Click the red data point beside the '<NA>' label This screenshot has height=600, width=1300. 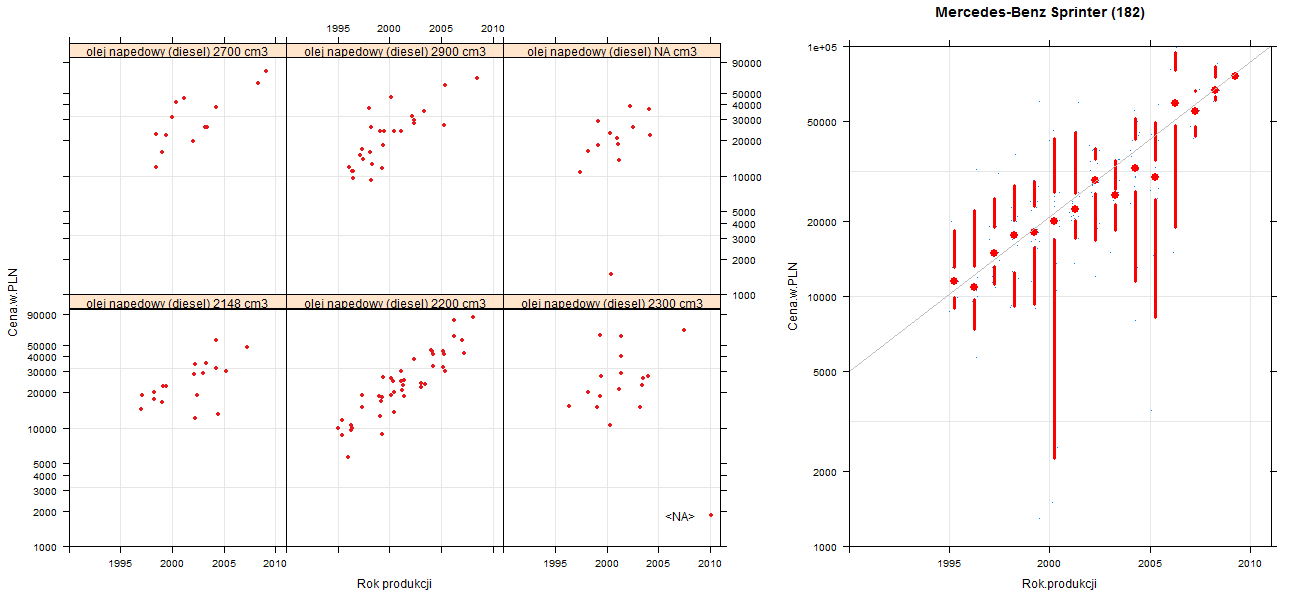point(711,515)
